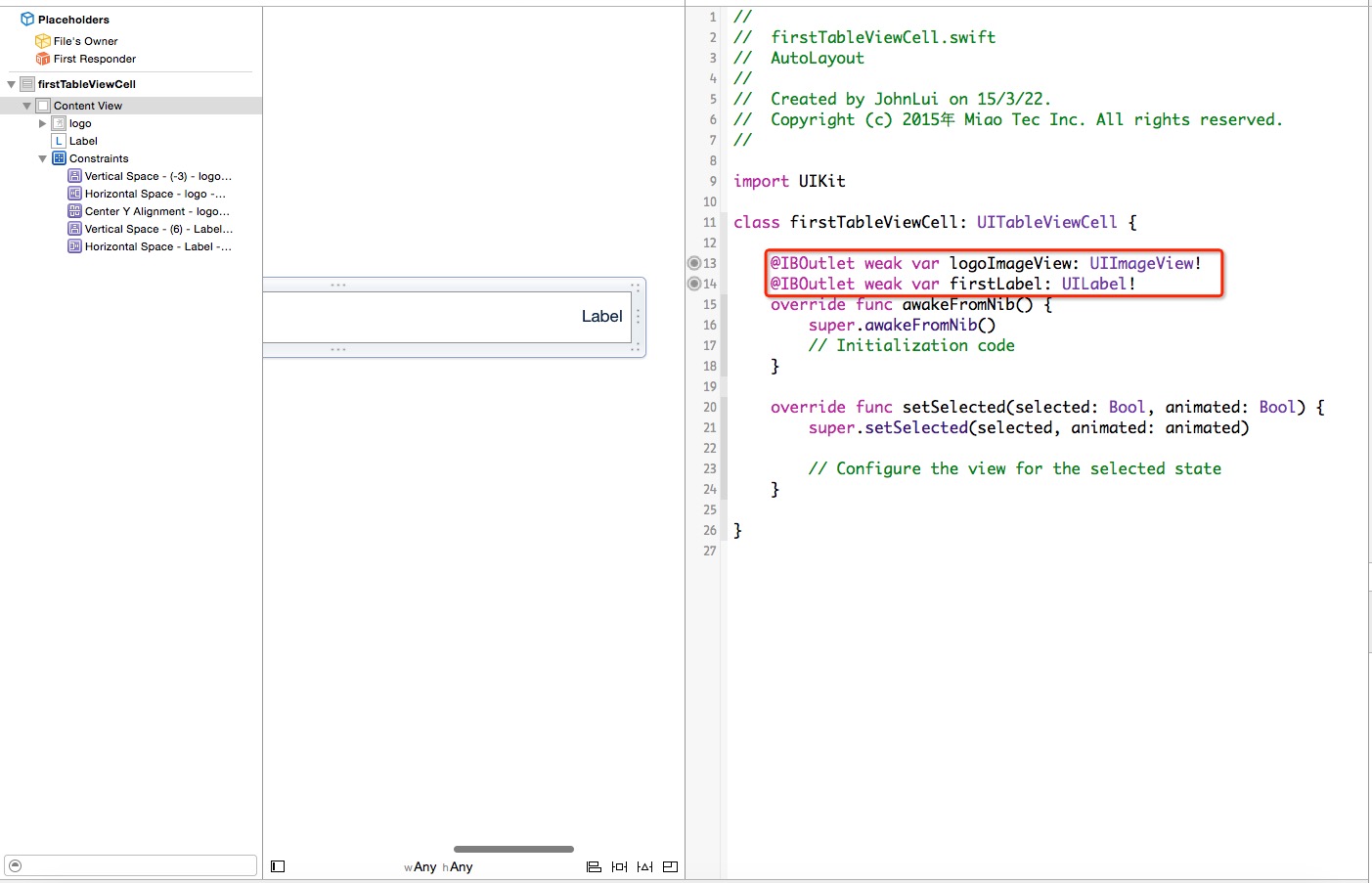Click '// Configure the view' comment line
The image size is (1372, 883).
click(x=1014, y=468)
